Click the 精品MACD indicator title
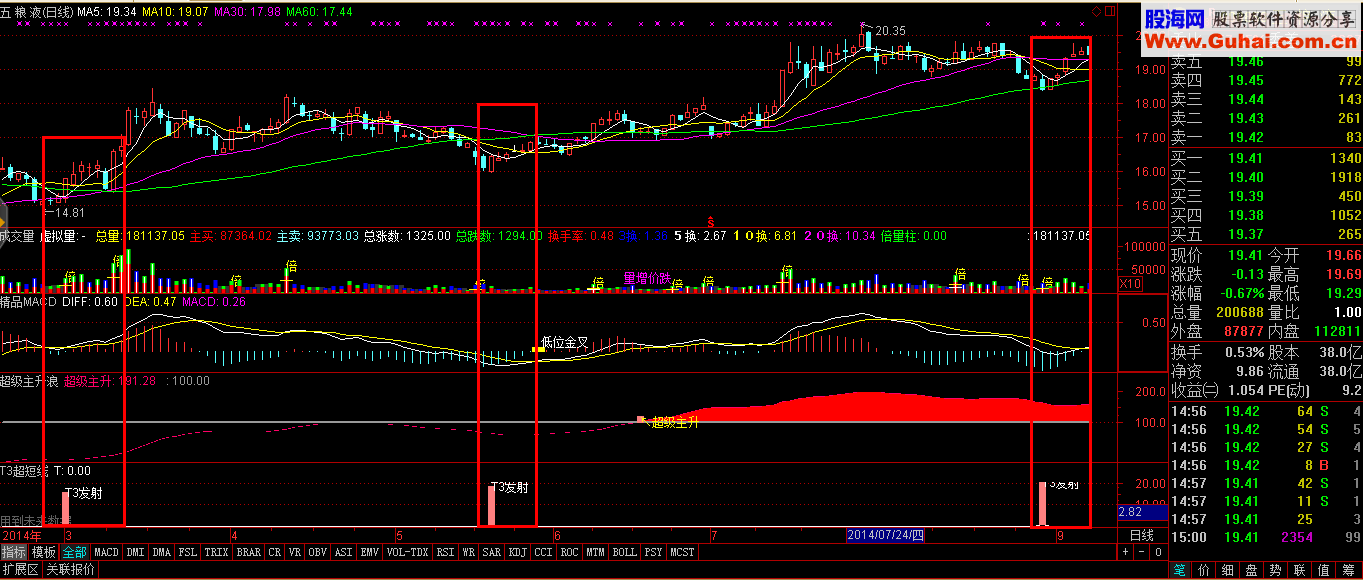This screenshot has width=1363, height=580. click(29, 300)
